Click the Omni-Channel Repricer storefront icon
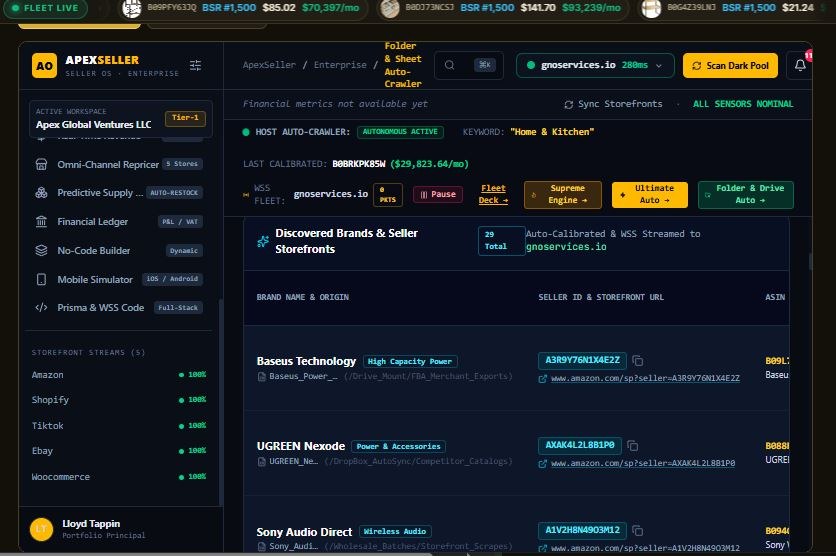The height and width of the screenshot is (556, 836). pyautogui.click(x=41, y=164)
